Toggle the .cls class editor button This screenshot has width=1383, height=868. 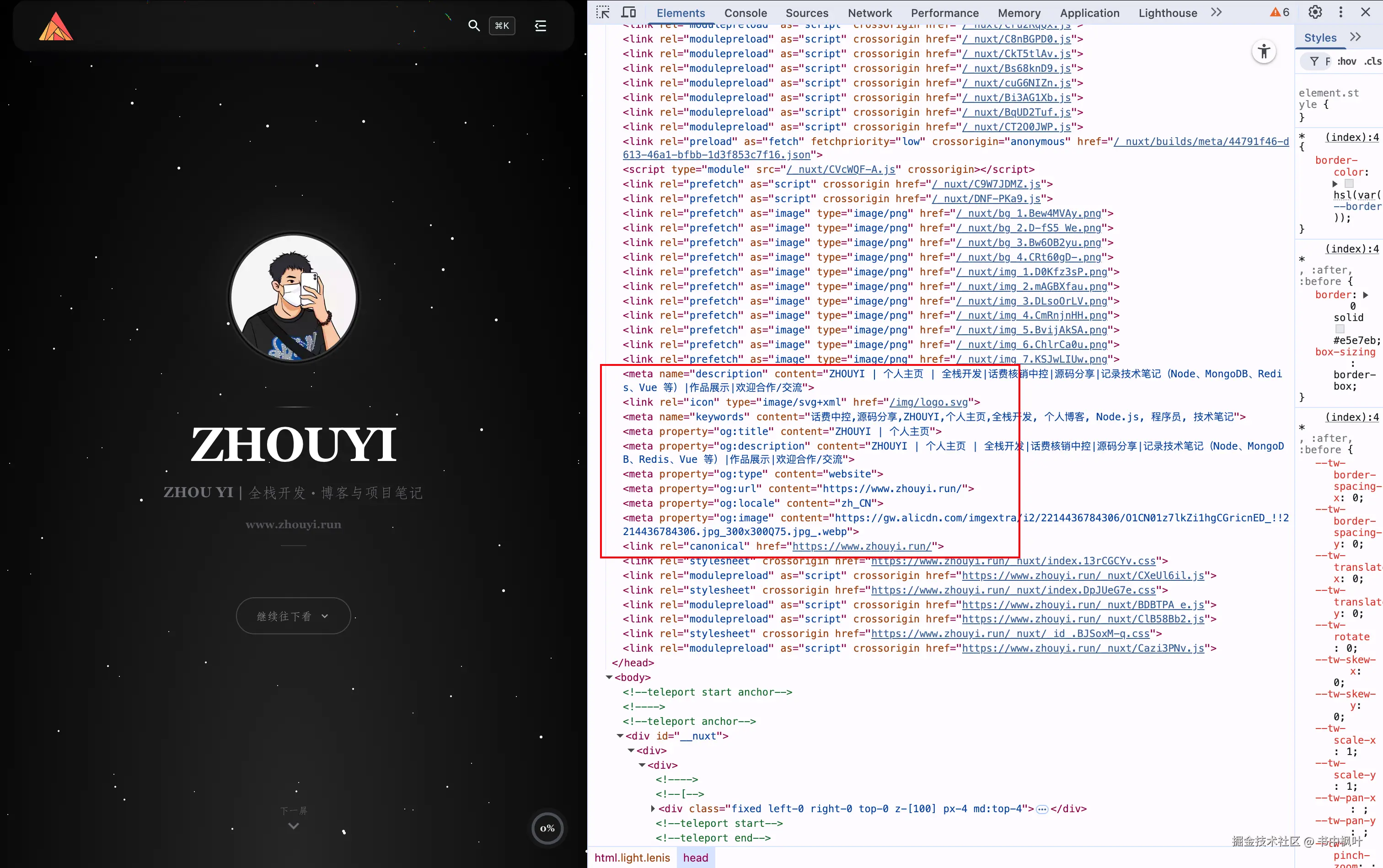click(1372, 61)
